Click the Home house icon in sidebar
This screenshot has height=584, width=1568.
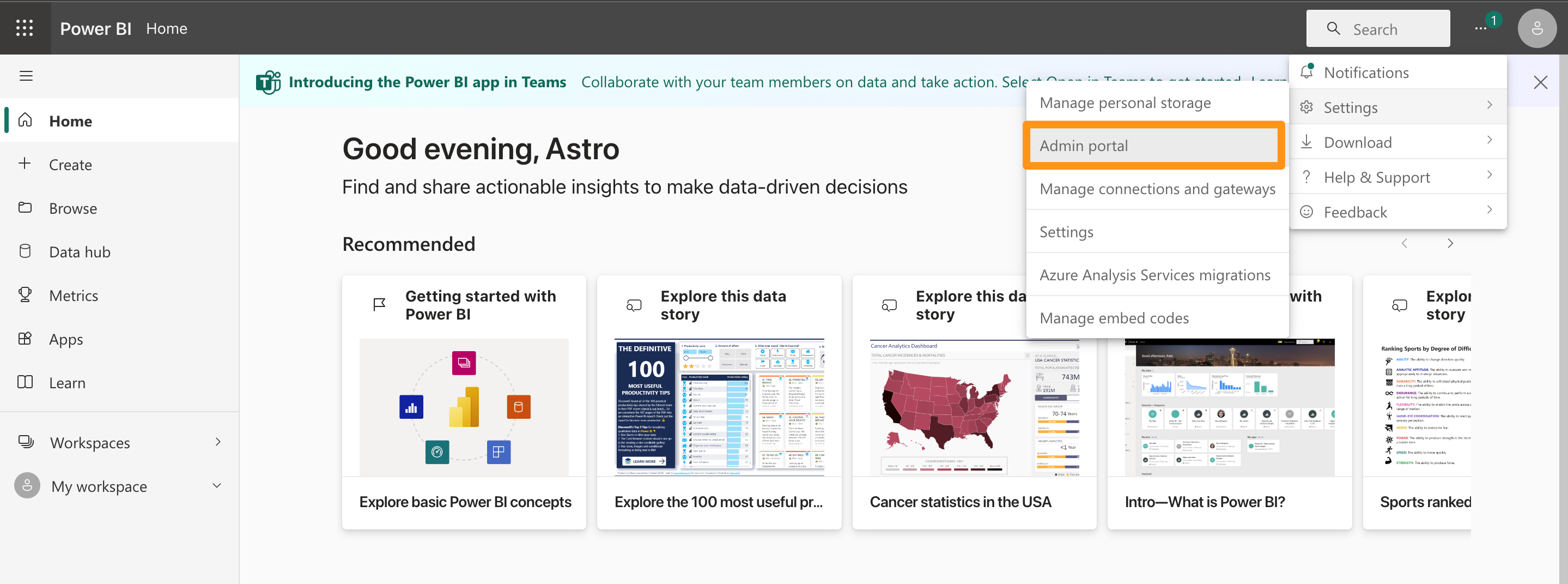(x=25, y=120)
